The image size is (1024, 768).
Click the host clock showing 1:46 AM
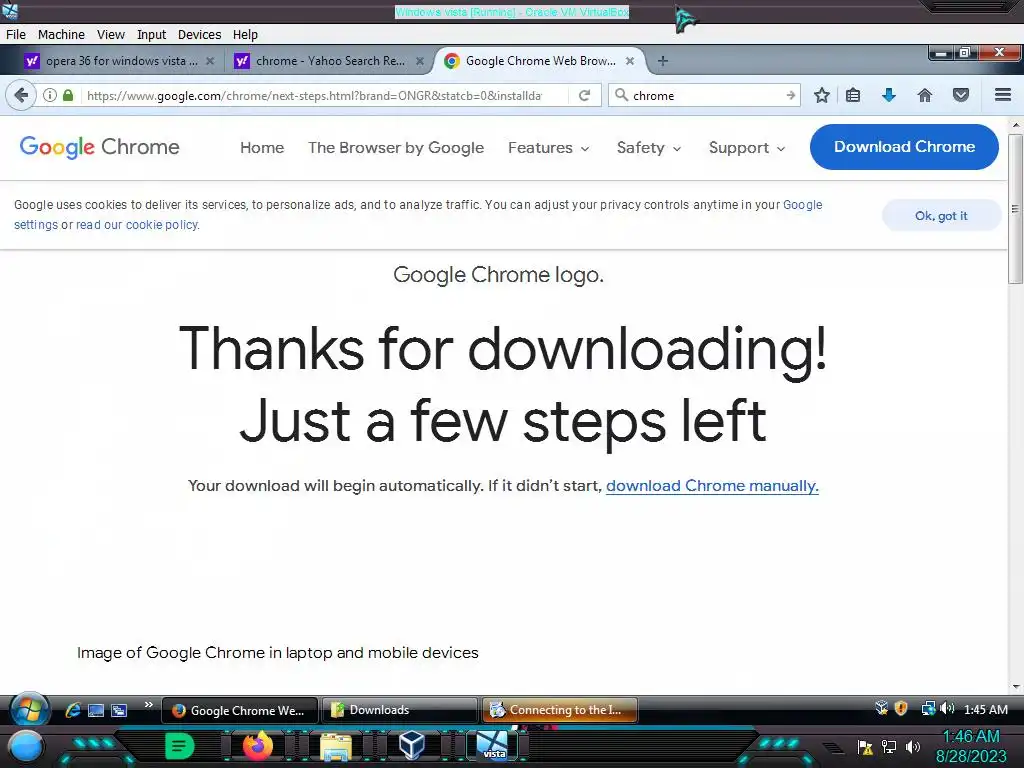click(x=971, y=737)
